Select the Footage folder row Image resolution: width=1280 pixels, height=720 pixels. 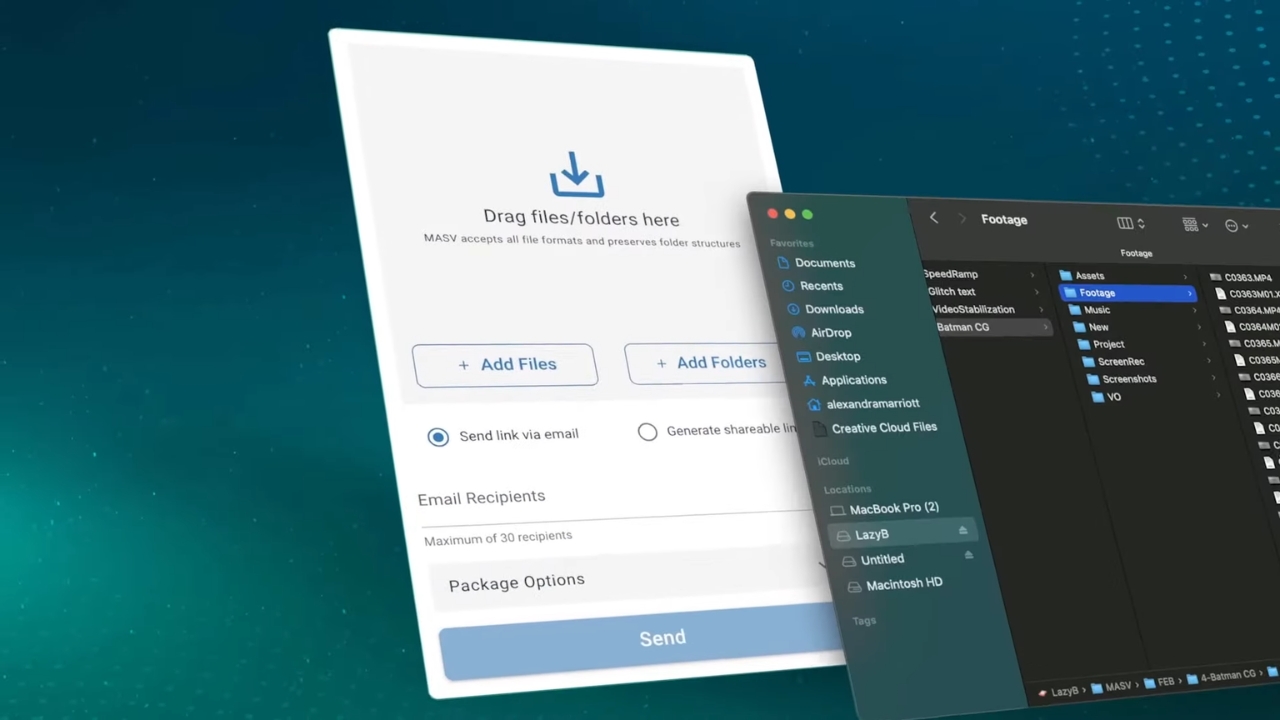pyautogui.click(x=1127, y=293)
